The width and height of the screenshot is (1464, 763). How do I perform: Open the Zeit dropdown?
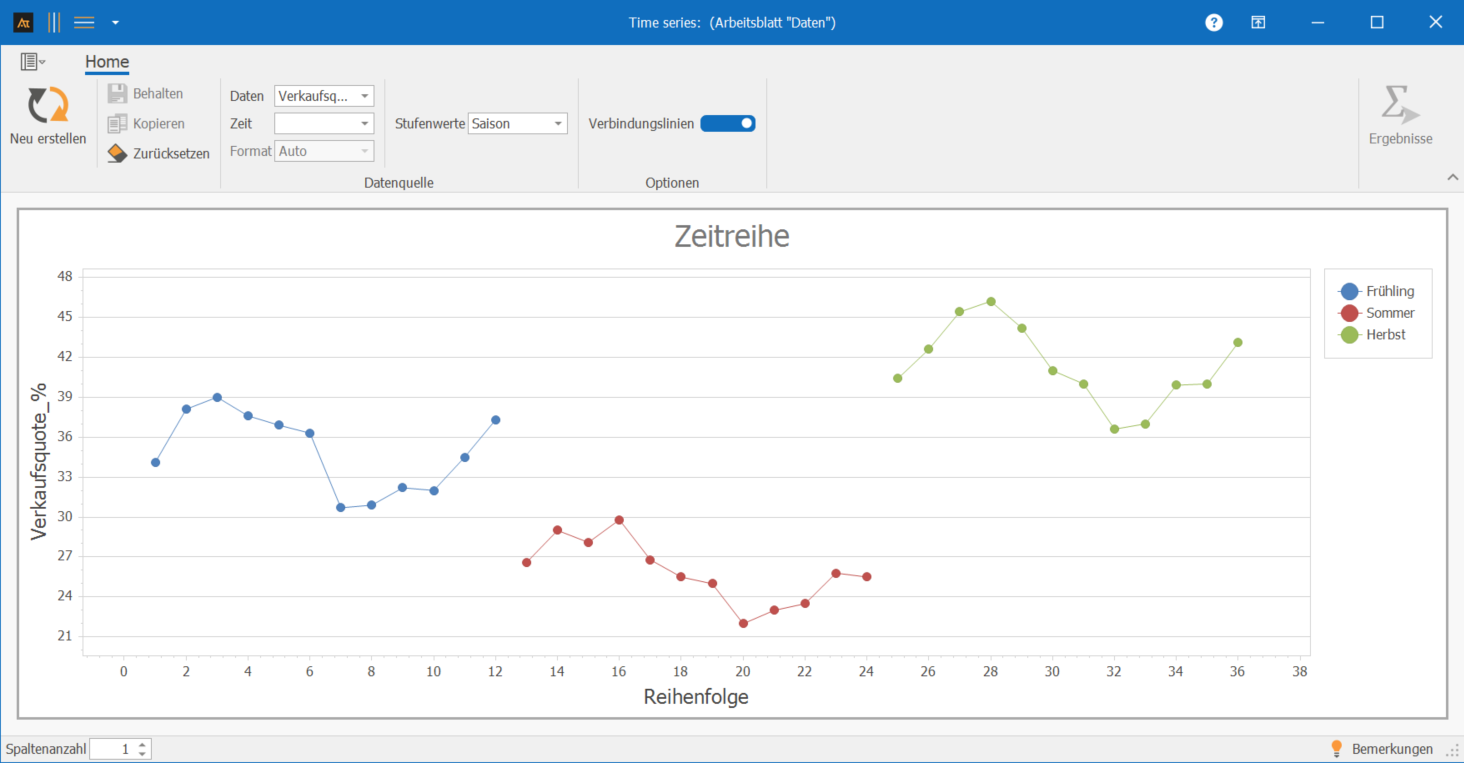pos(364,124)
